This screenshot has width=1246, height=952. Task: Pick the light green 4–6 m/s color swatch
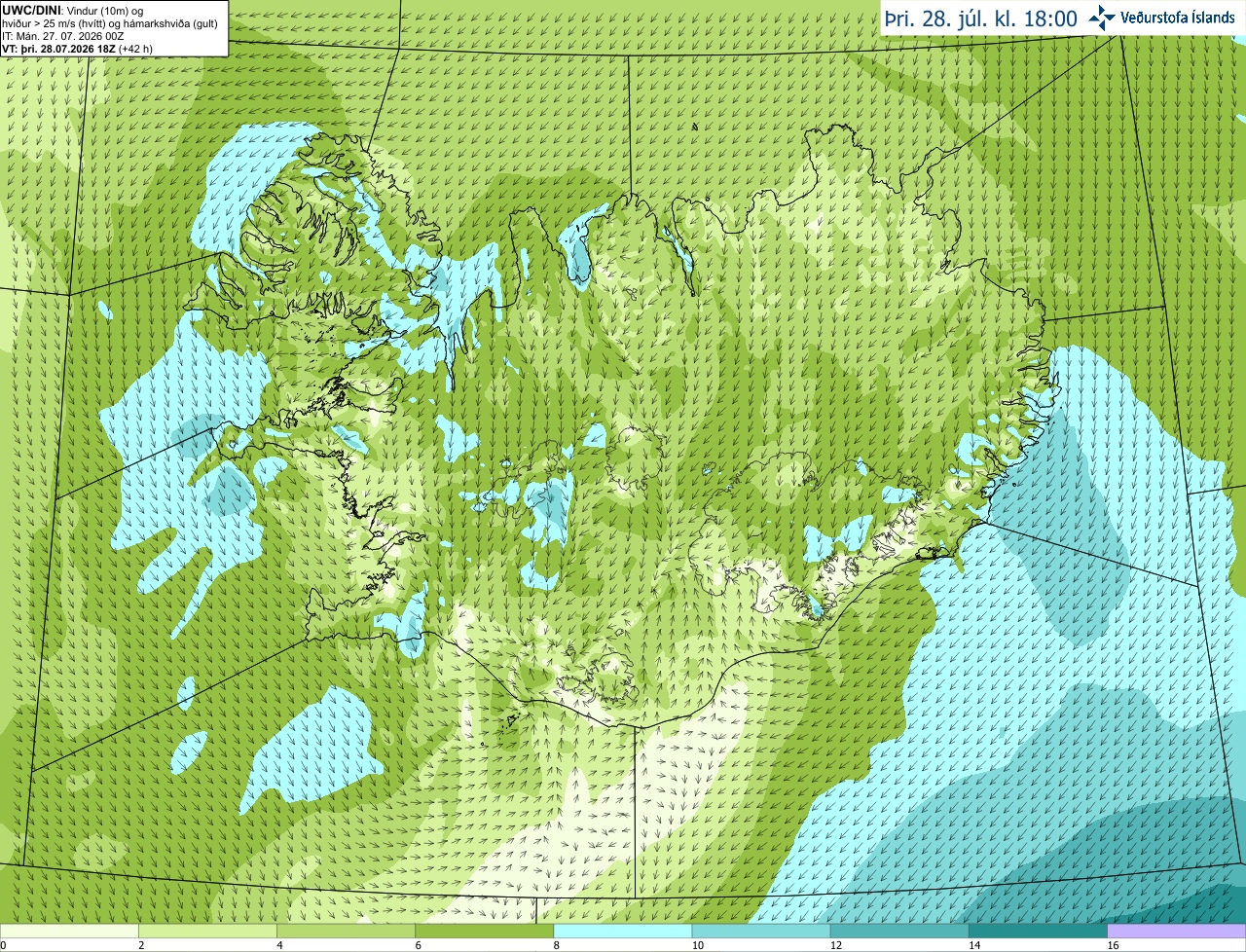(x=346, y=932)
